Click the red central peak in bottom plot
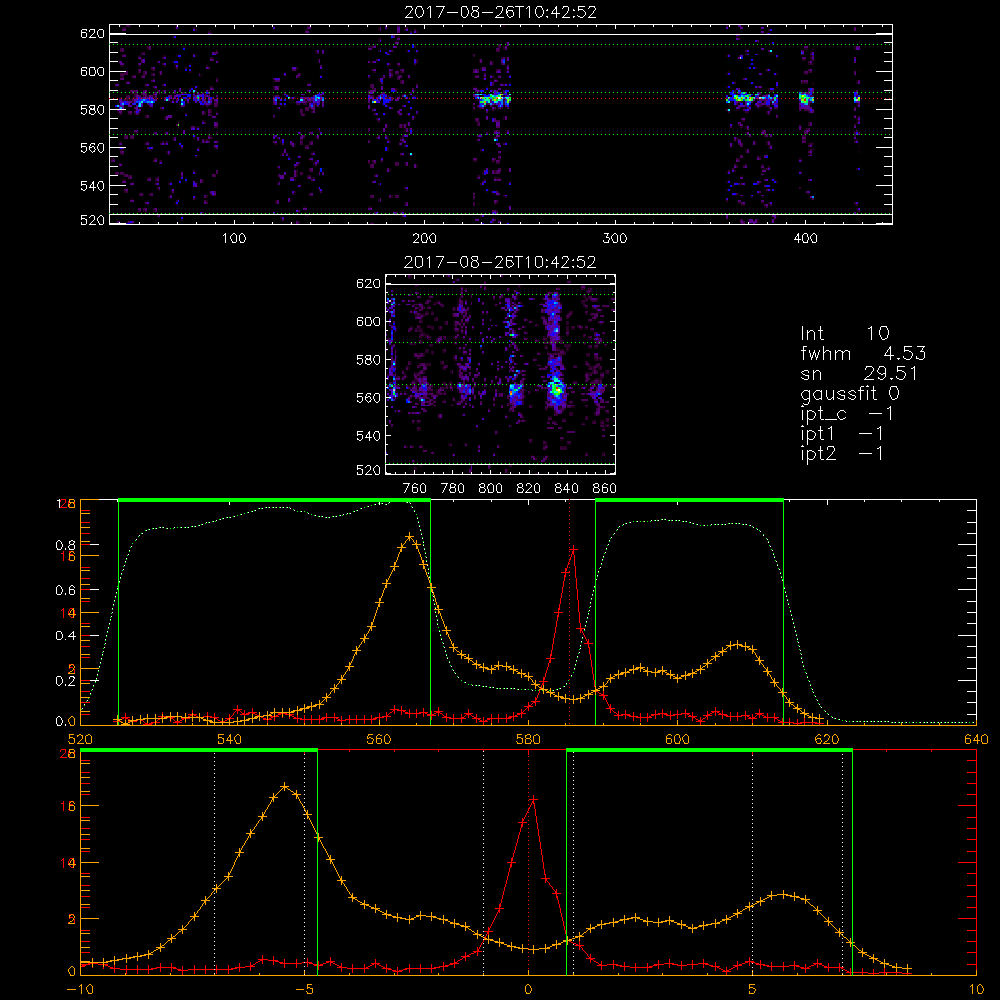1000x1000 pixels. pyautogui.click(x=533, y=799)
